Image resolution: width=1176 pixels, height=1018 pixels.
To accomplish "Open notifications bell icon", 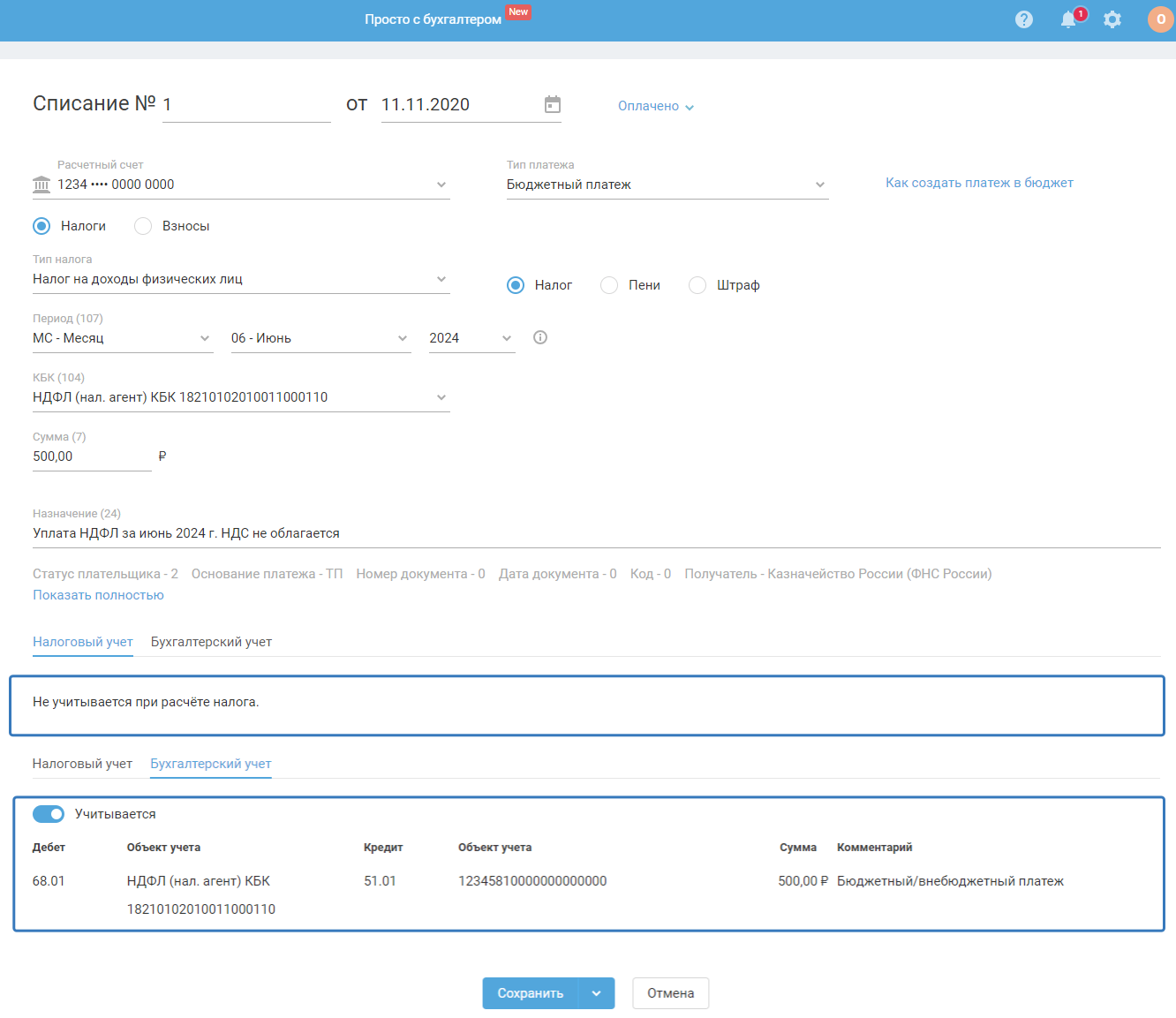I will click(1068, 19).
